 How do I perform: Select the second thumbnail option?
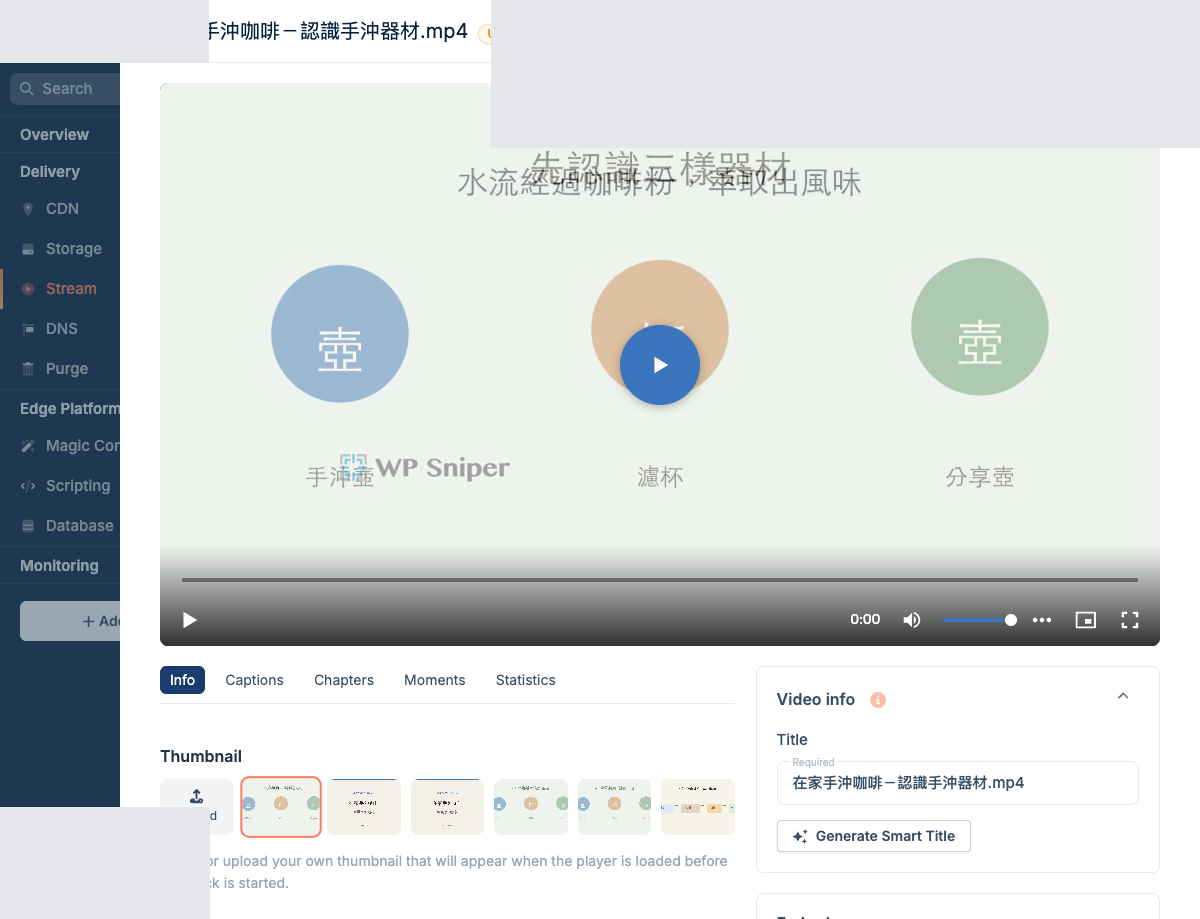pyautogui.click(x=364, y=807)
